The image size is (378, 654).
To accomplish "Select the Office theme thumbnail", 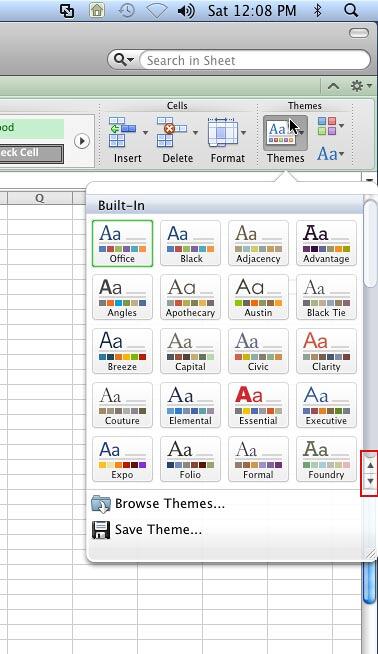I will tap(122, 243).
